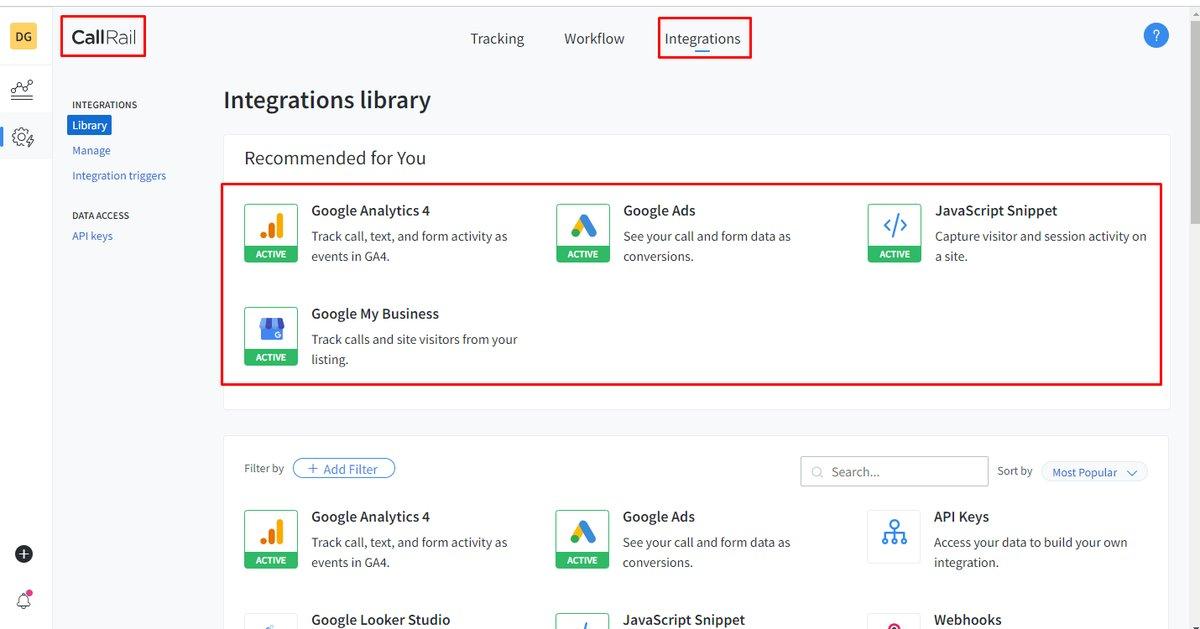Click the CallRail logo
The width and height of the screenshot is (1200, 629).
(103, 38)
